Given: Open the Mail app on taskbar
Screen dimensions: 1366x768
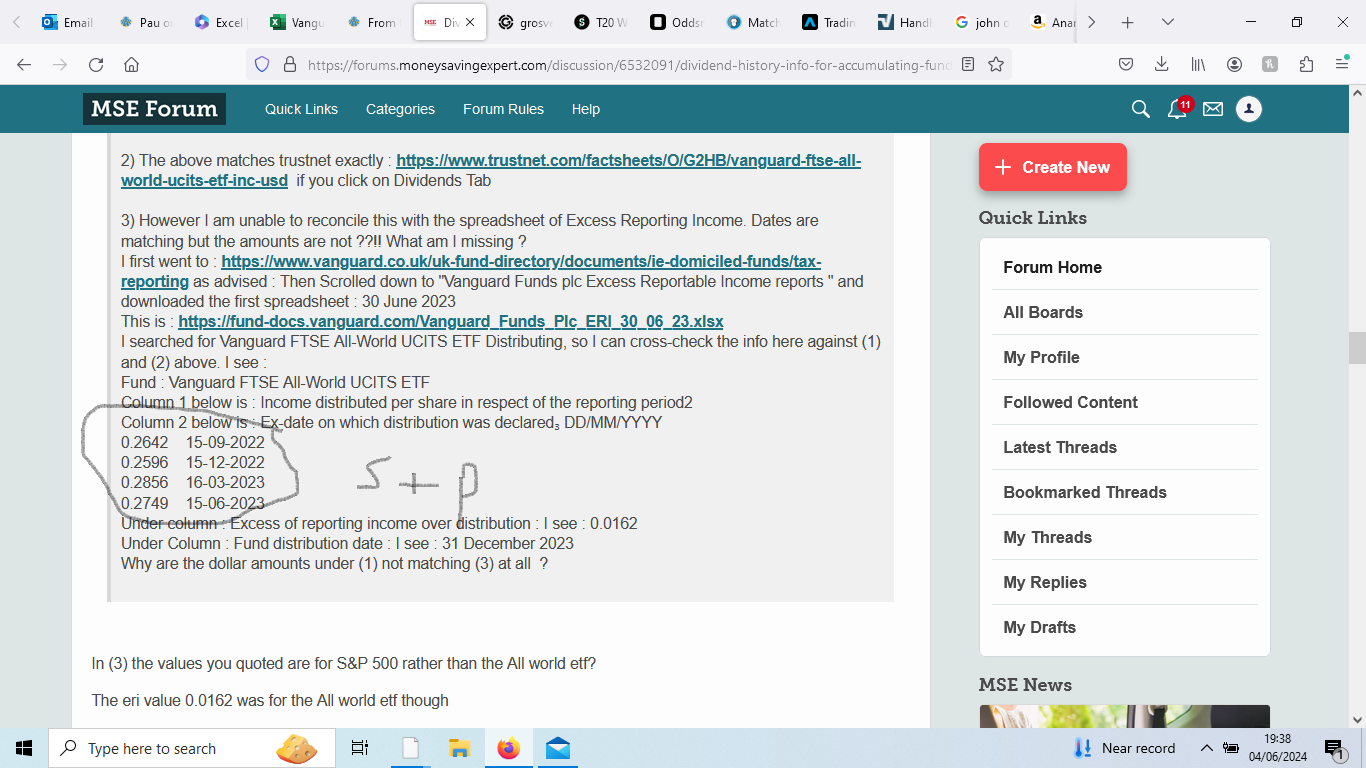Looking at the screenshot, I should click(x=557, y=748).
